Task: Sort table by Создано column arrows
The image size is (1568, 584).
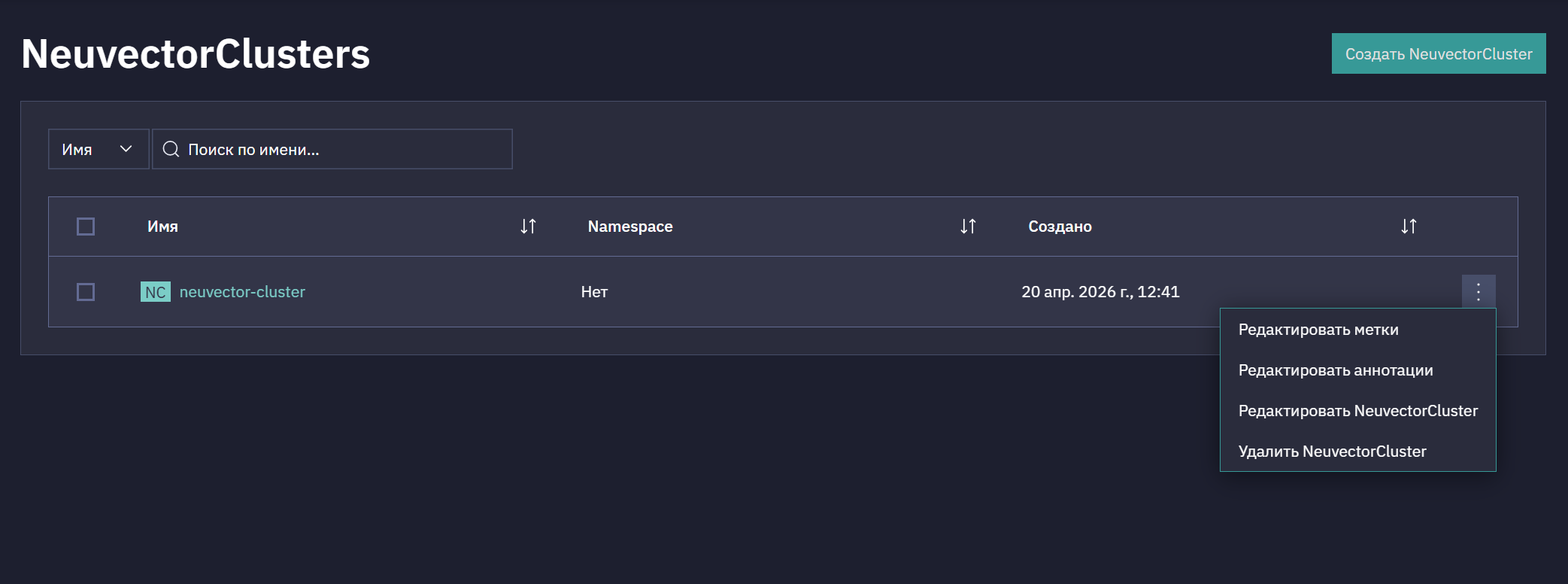Action: pos(1409,227)
